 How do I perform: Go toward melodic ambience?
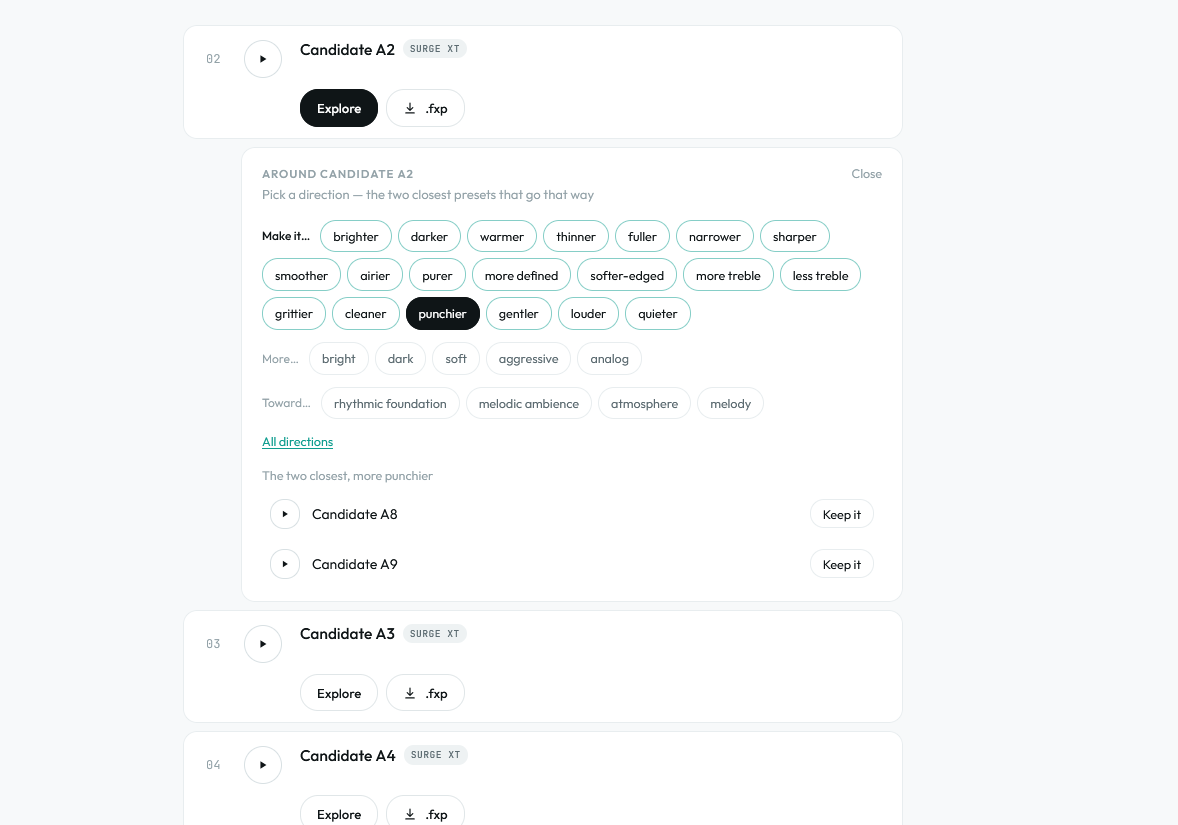[x=529, y=403]
